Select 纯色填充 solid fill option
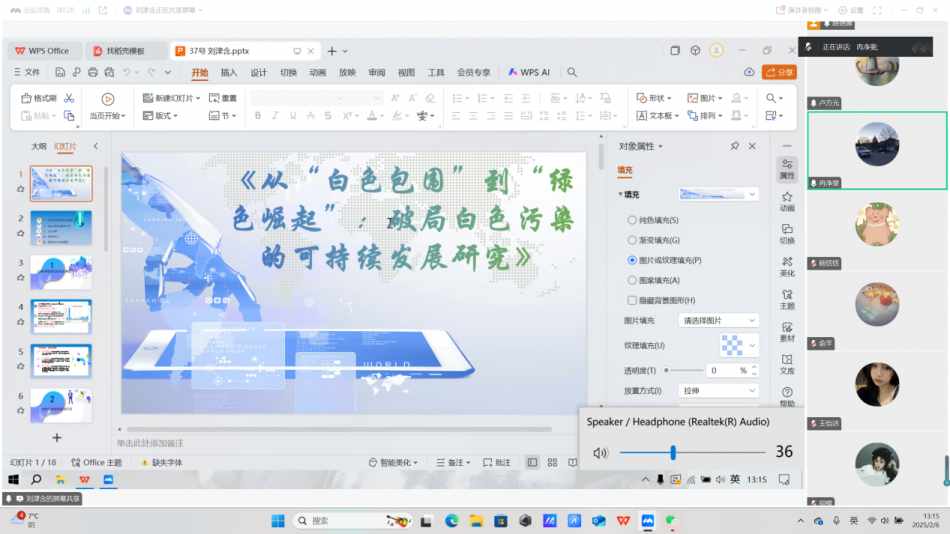950x534 pixels. pyautogui.click(x=632, y=220)
